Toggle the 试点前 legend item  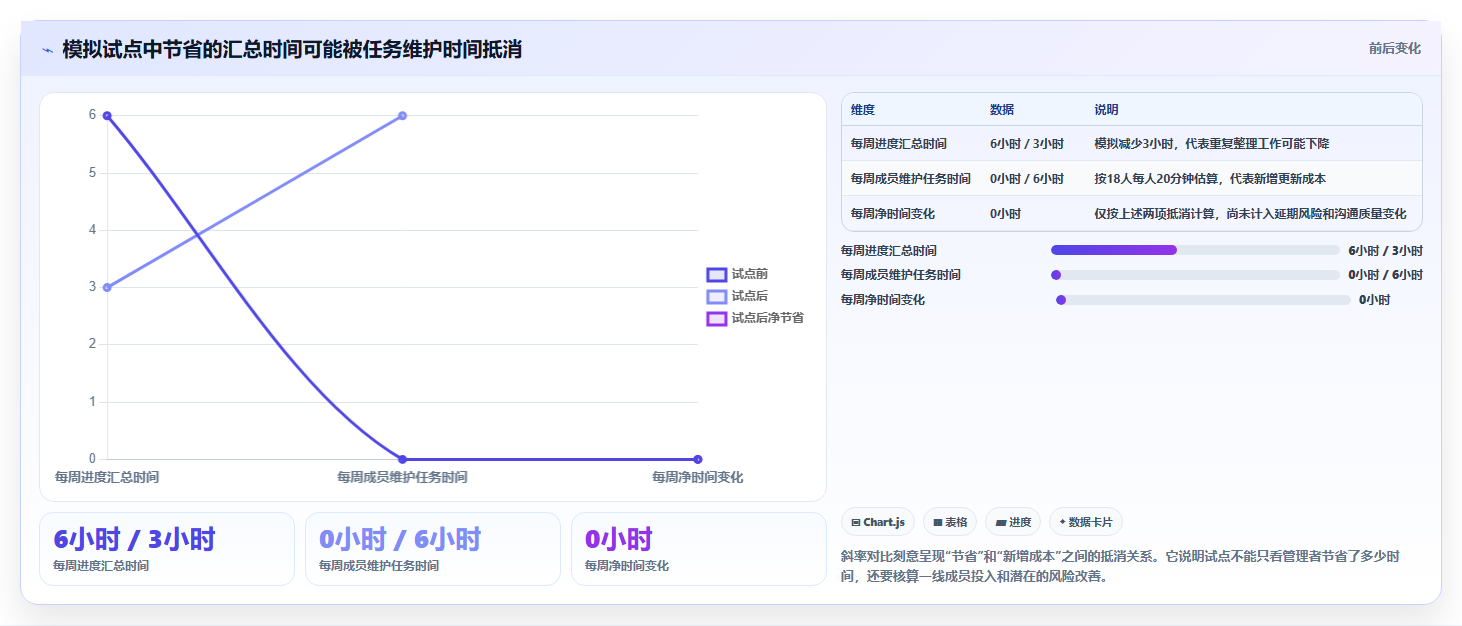click(737, 274)
